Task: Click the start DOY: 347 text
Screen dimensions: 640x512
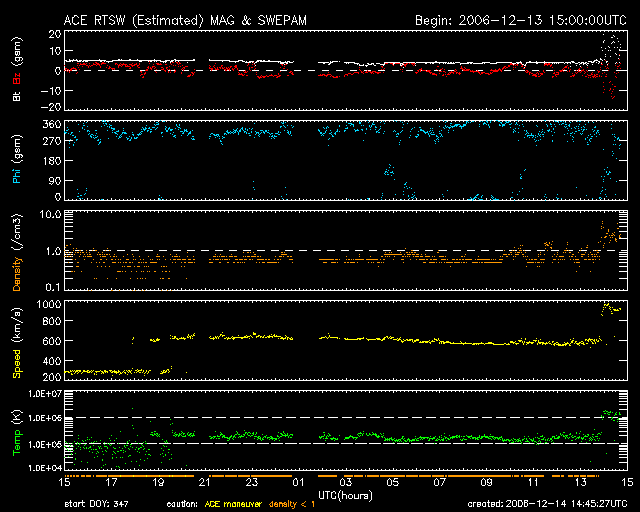Action: (x=98, y=503)
